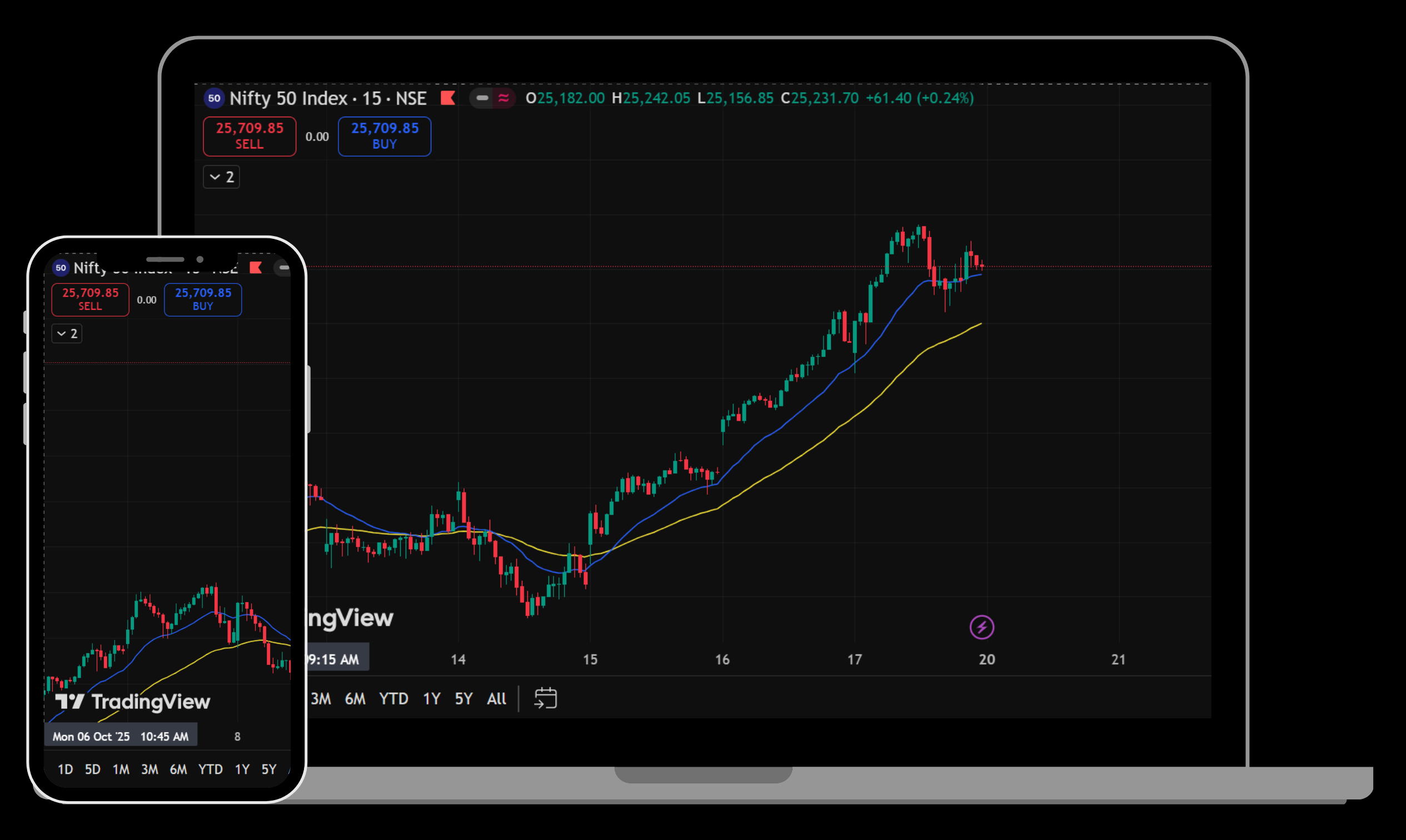Screen dimensions: 1406x840
Task: Select the YTD range on laptop
Action: point(393,698)
